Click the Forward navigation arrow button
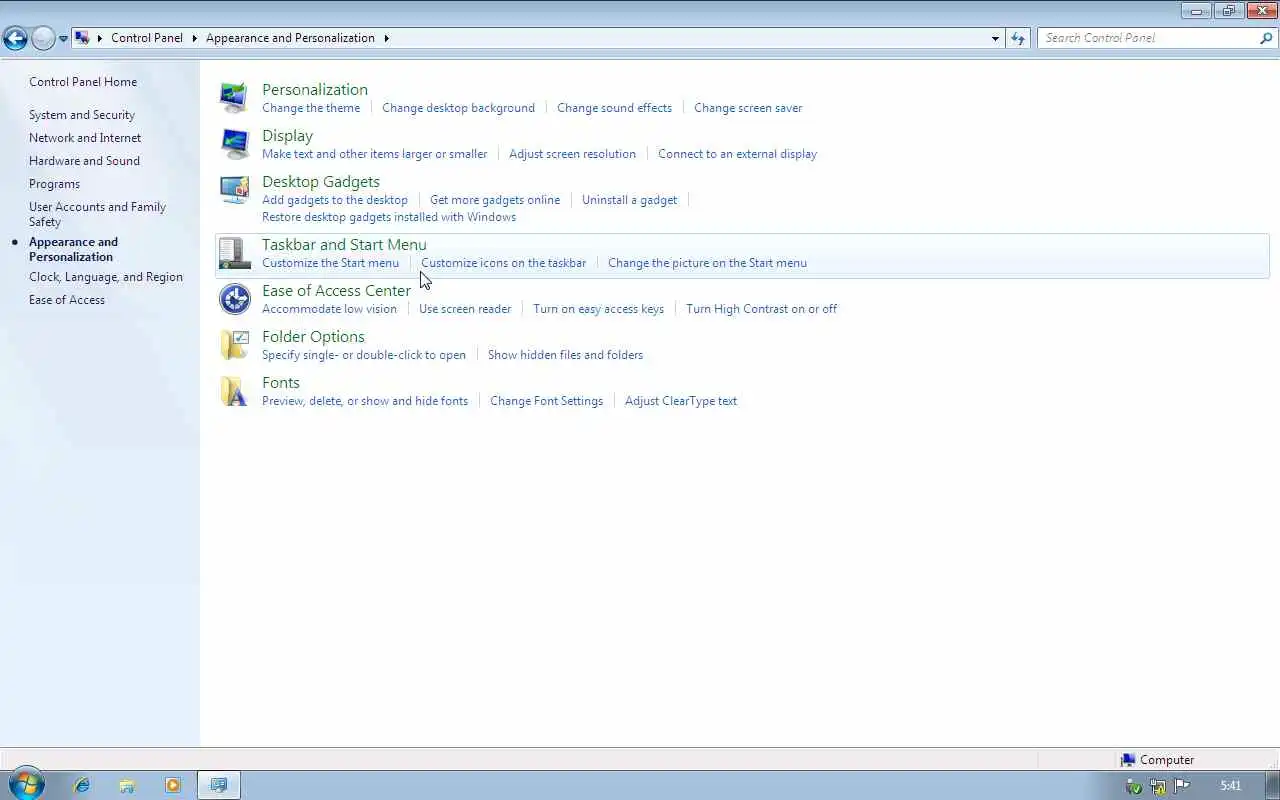 click(x=42, y=38)
